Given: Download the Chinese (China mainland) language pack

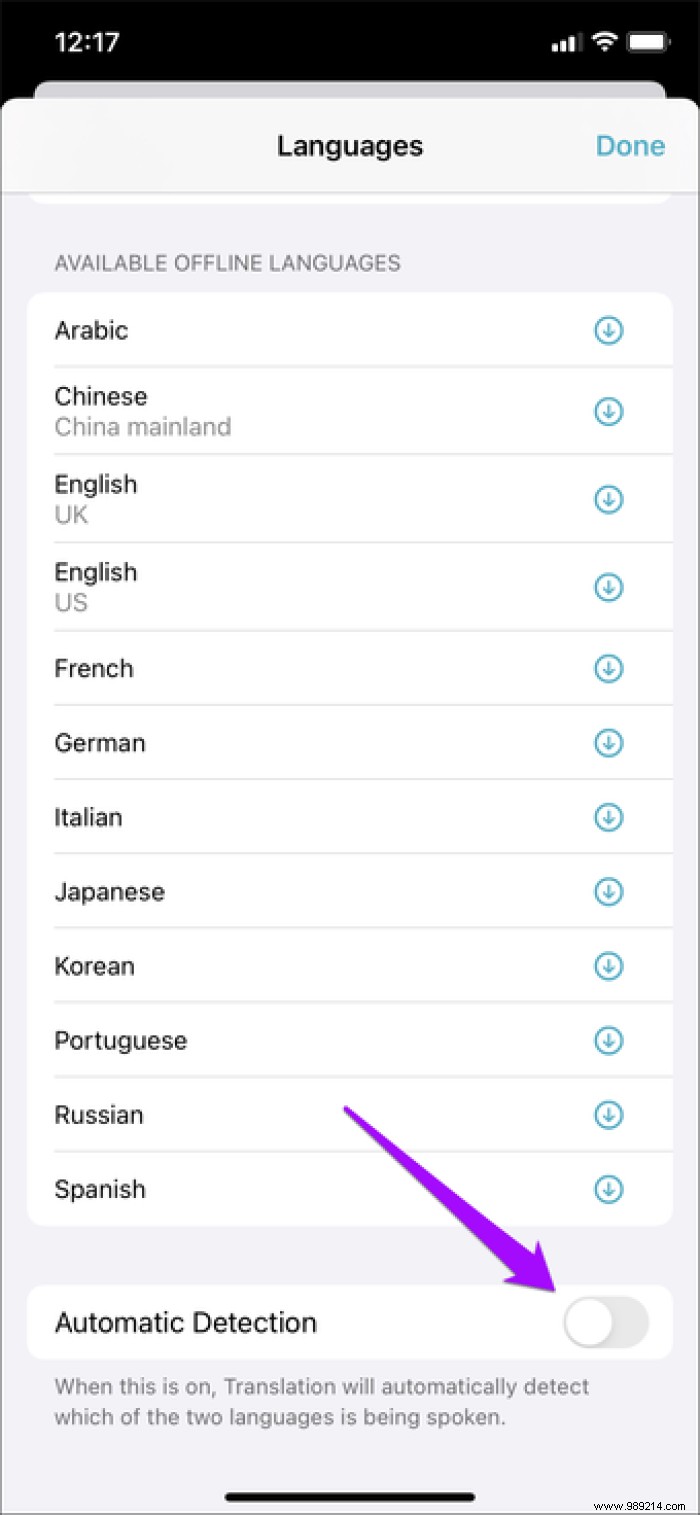Looking at the screenshot, I should coord(608,411).
